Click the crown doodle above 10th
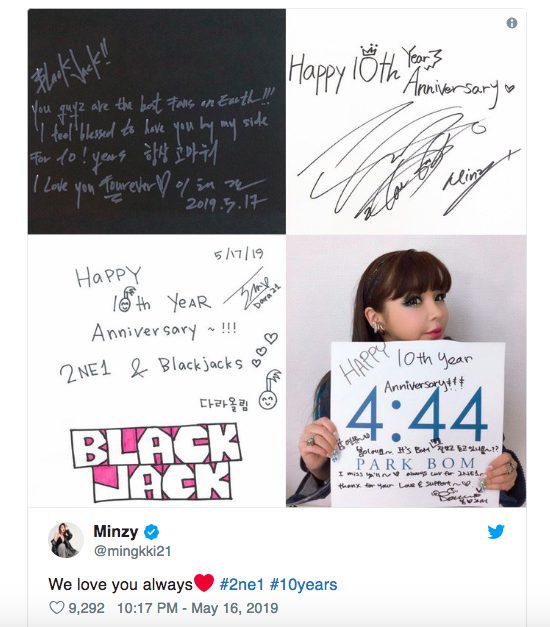 pyautogui.click(x=370, y=50)
